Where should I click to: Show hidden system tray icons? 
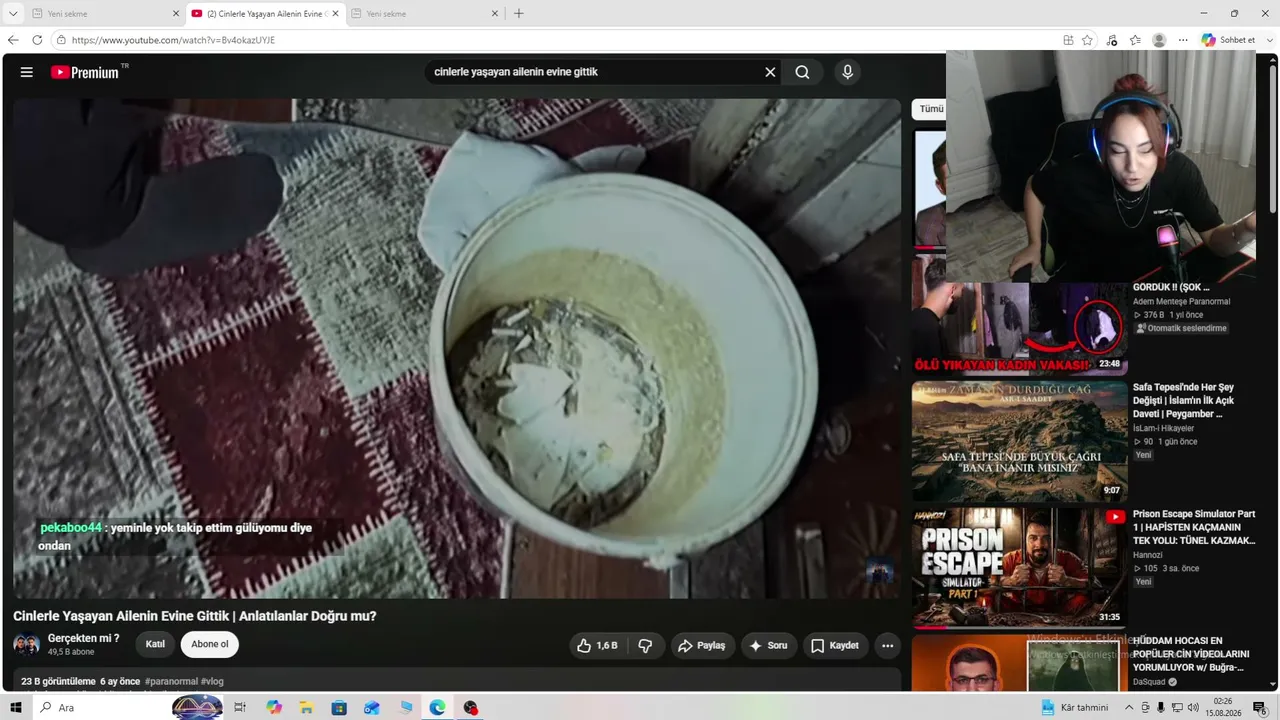[x=1129, y=708]
